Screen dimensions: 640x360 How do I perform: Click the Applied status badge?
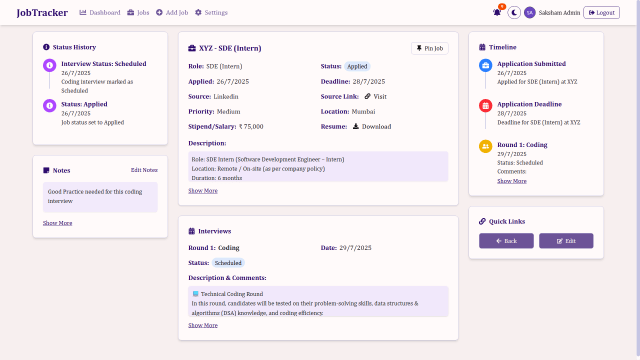357,66
